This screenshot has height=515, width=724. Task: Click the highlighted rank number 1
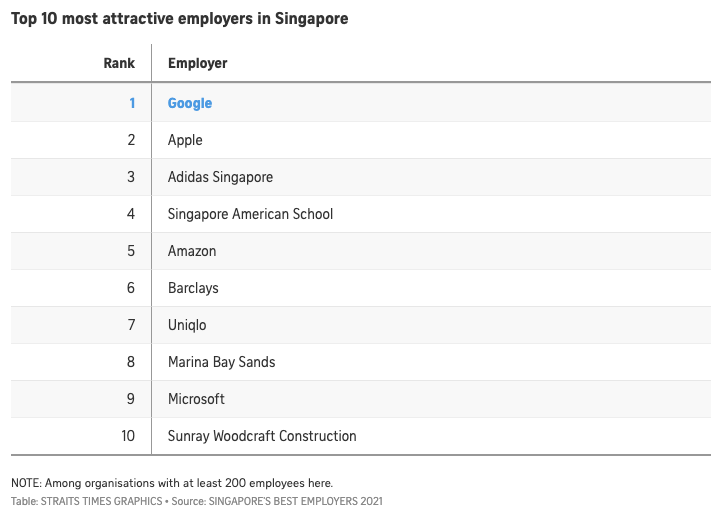pyautogui.click(x=131, y=103)
